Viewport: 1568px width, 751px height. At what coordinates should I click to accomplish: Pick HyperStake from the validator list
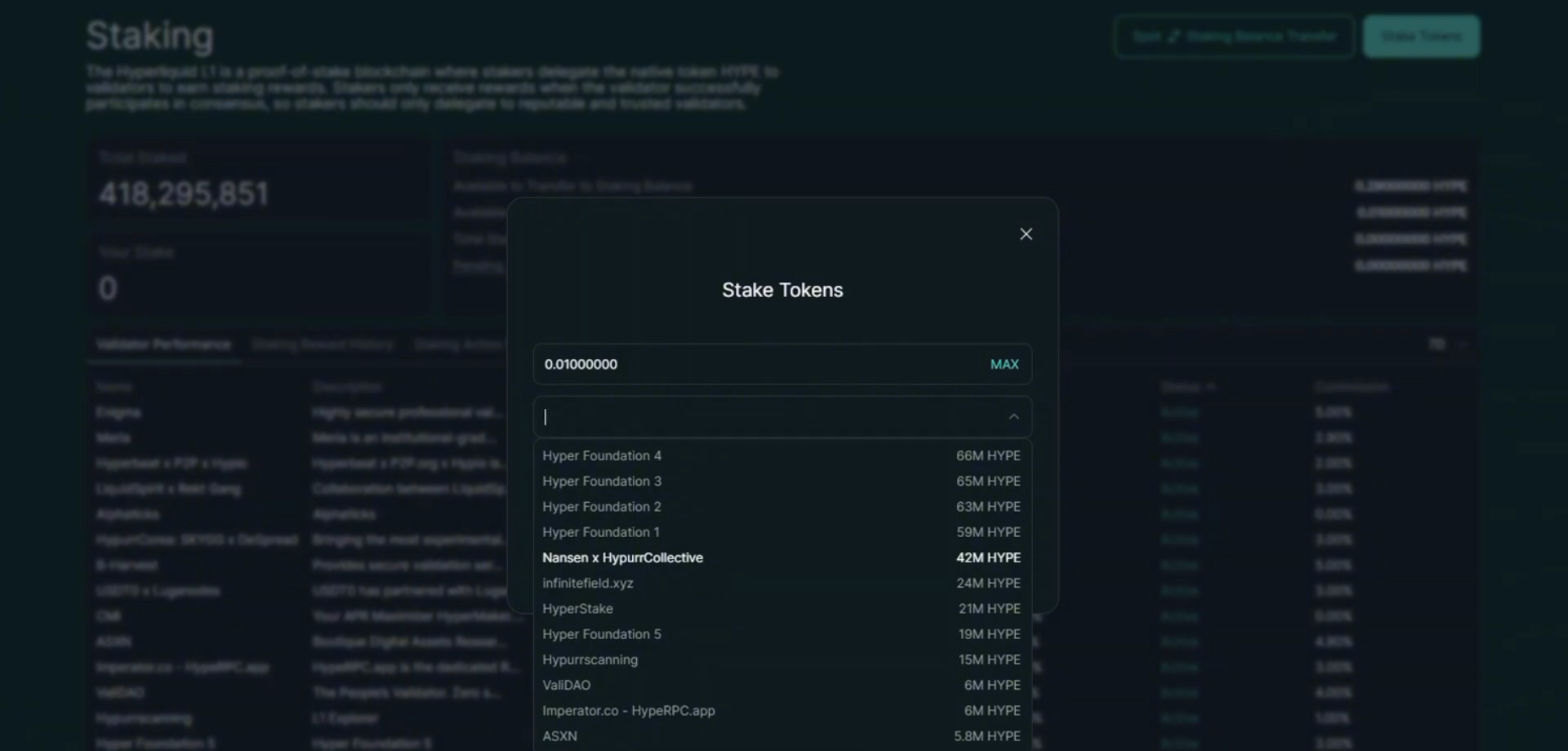click(x=577, y=608)
